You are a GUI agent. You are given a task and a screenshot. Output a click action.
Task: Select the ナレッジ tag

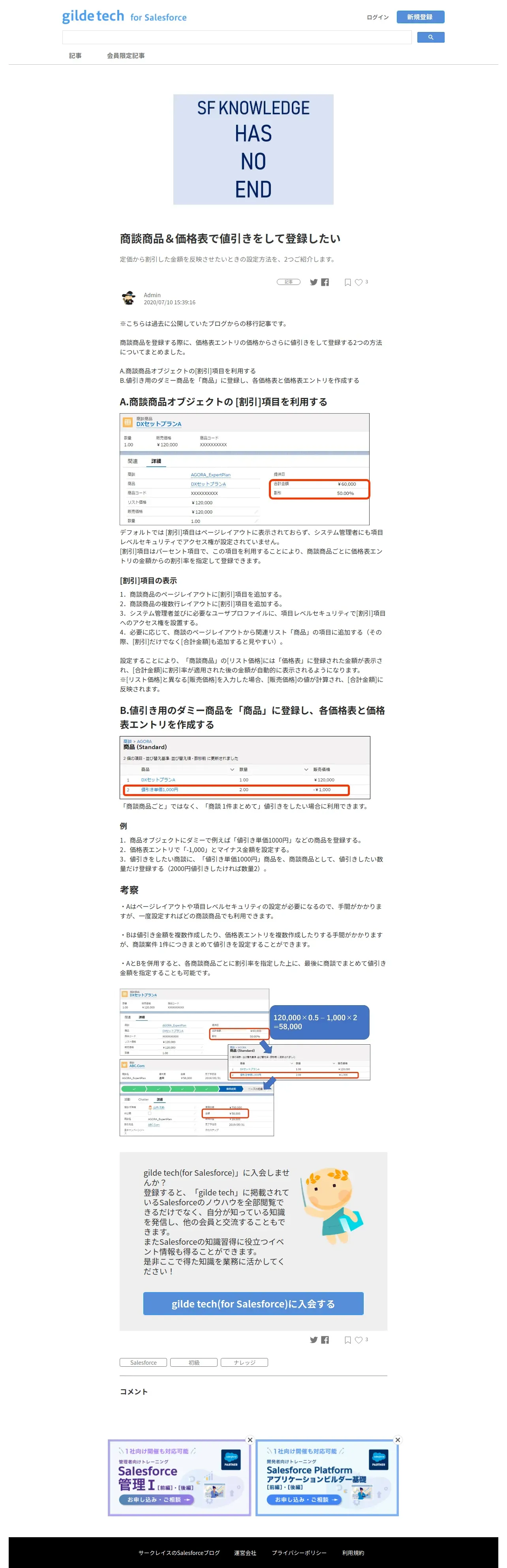pyautogui.click(x=244, y=1363)
